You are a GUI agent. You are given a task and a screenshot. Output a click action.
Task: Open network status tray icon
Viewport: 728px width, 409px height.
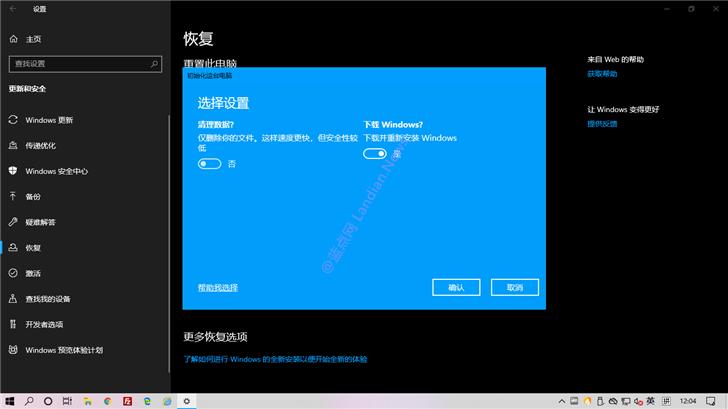pyautogui.click(x=626, y=401)
